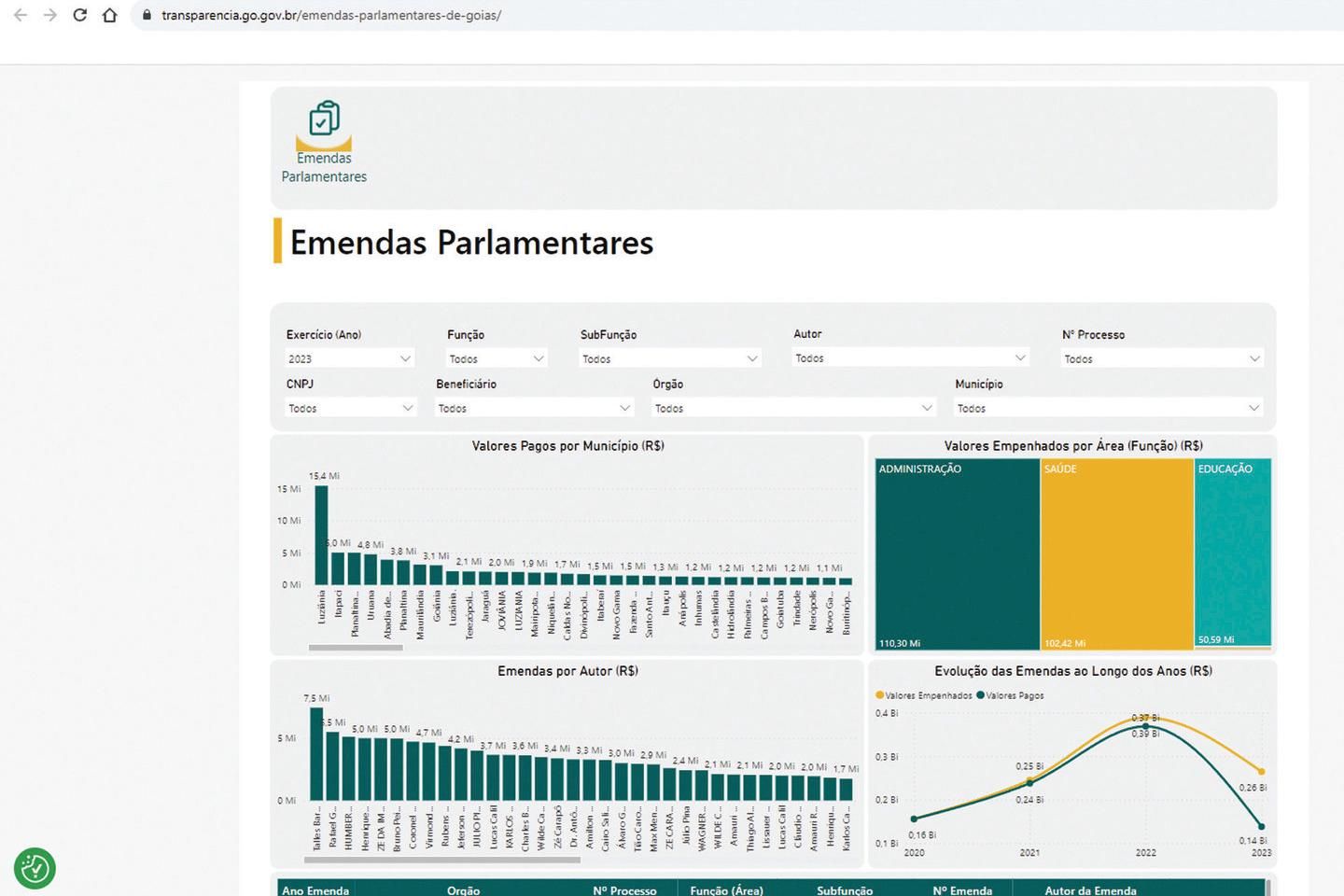Sort by Nº Processo column header
This screenshot has width=1344, height=896.
tap(624, 890)
